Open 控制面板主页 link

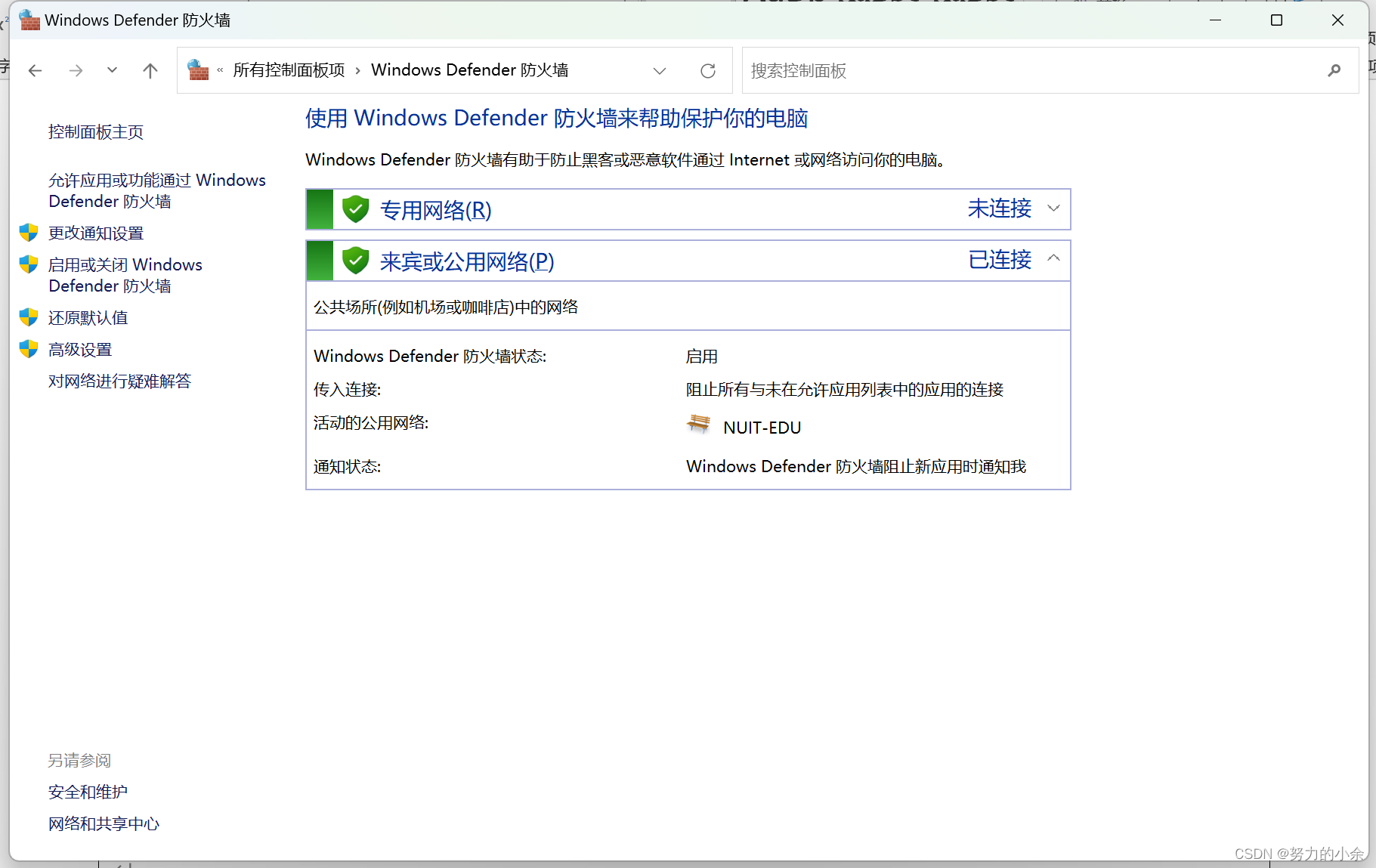click(96, 132)
